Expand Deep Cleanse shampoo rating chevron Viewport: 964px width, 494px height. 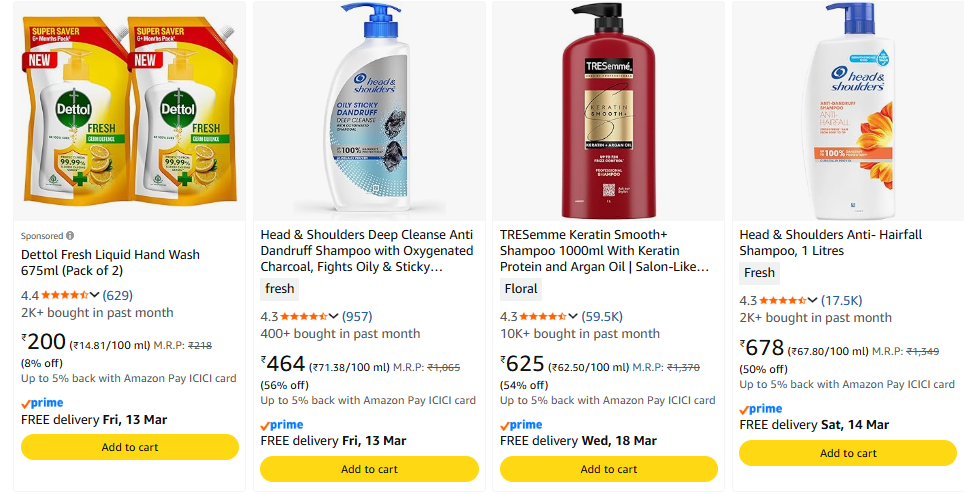click(335, 317)
